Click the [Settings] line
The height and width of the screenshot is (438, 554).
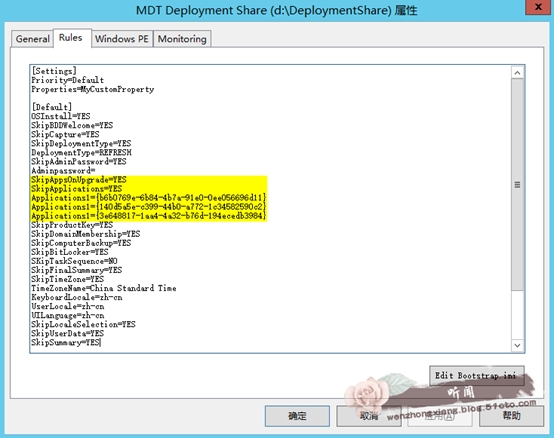[x=54, y=71]
